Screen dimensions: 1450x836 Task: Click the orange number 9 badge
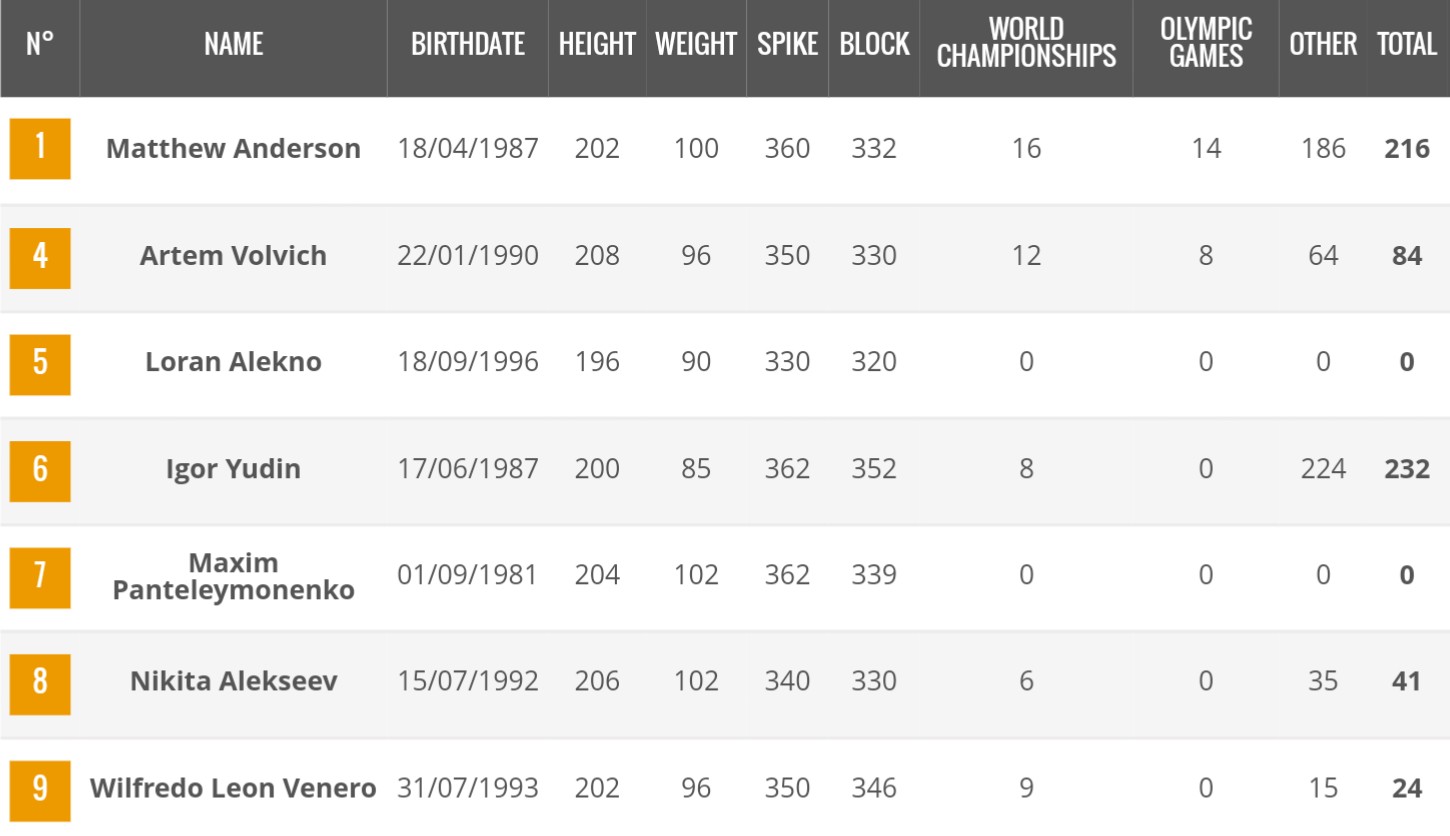(40, 791)
